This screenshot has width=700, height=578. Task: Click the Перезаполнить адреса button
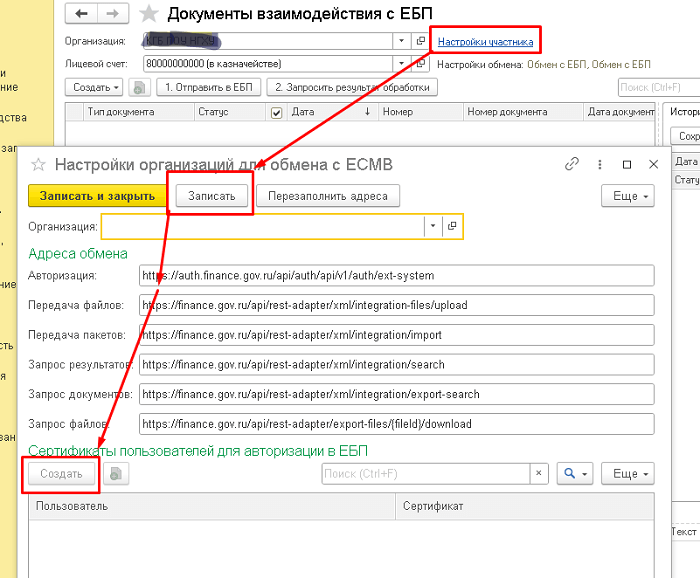(327, 196)
